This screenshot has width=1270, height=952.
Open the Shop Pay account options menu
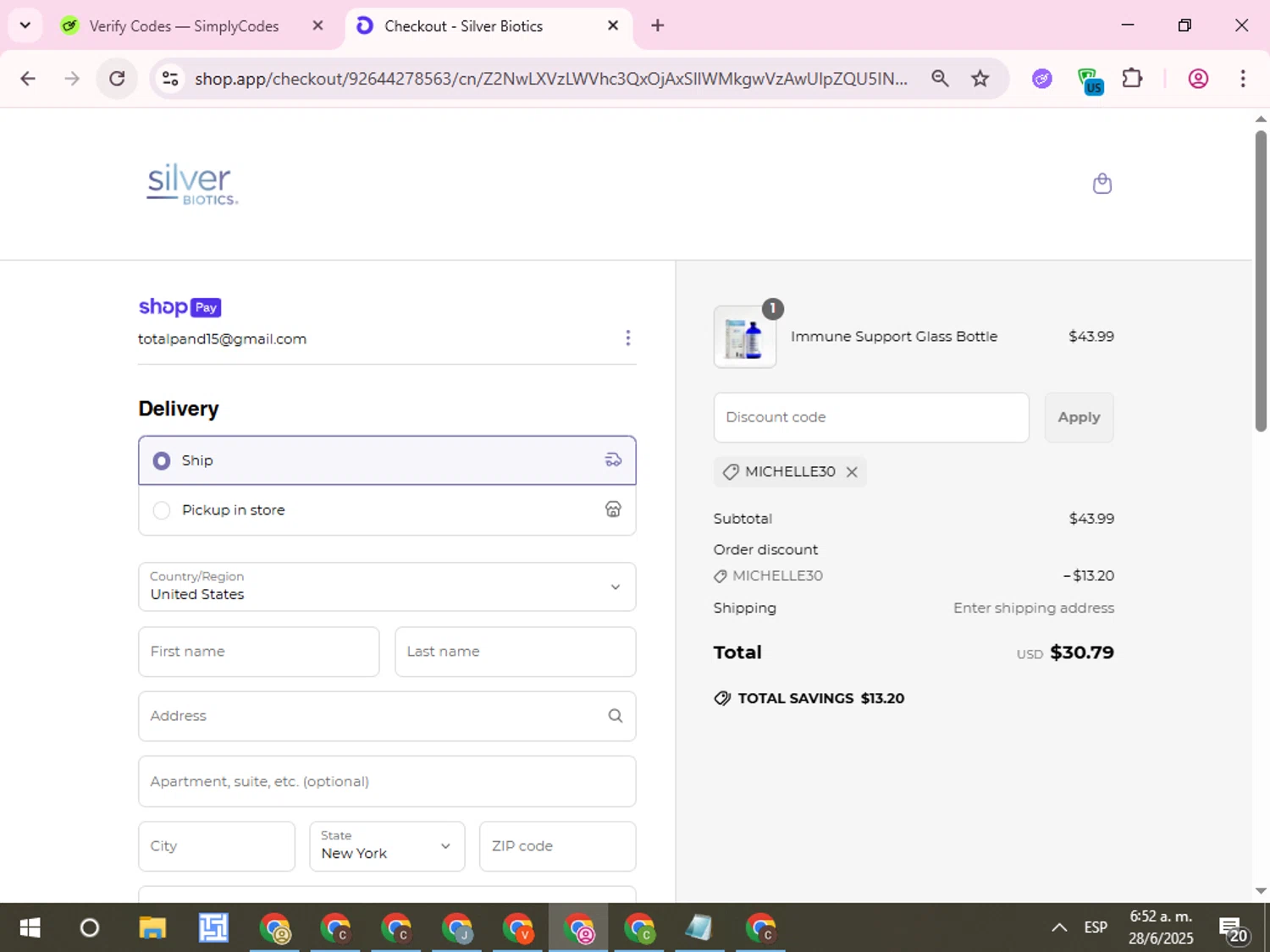click(x=627, y=338)
